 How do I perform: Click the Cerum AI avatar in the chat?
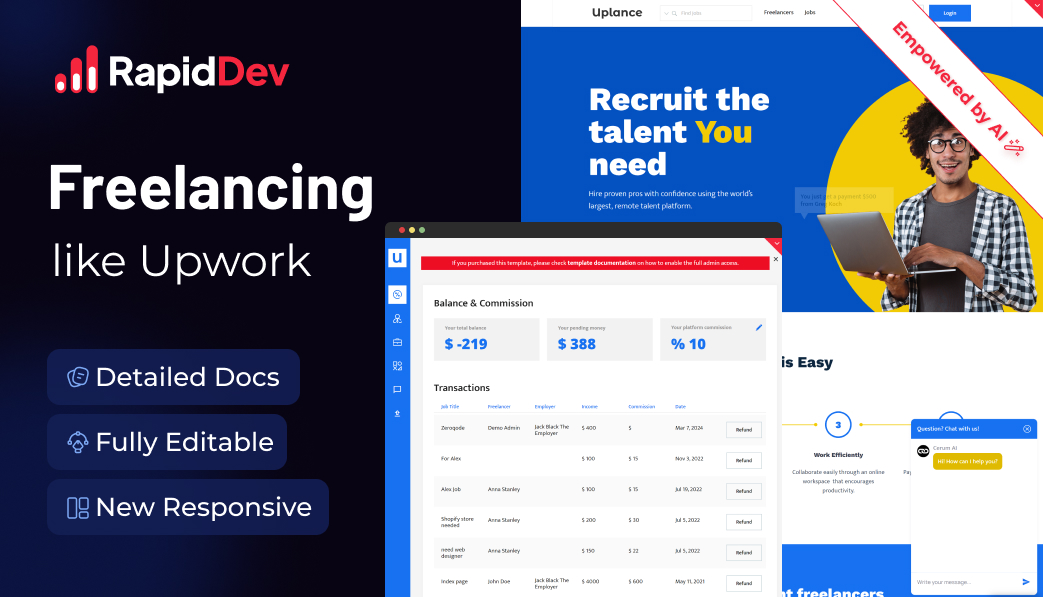click(923, 450)
